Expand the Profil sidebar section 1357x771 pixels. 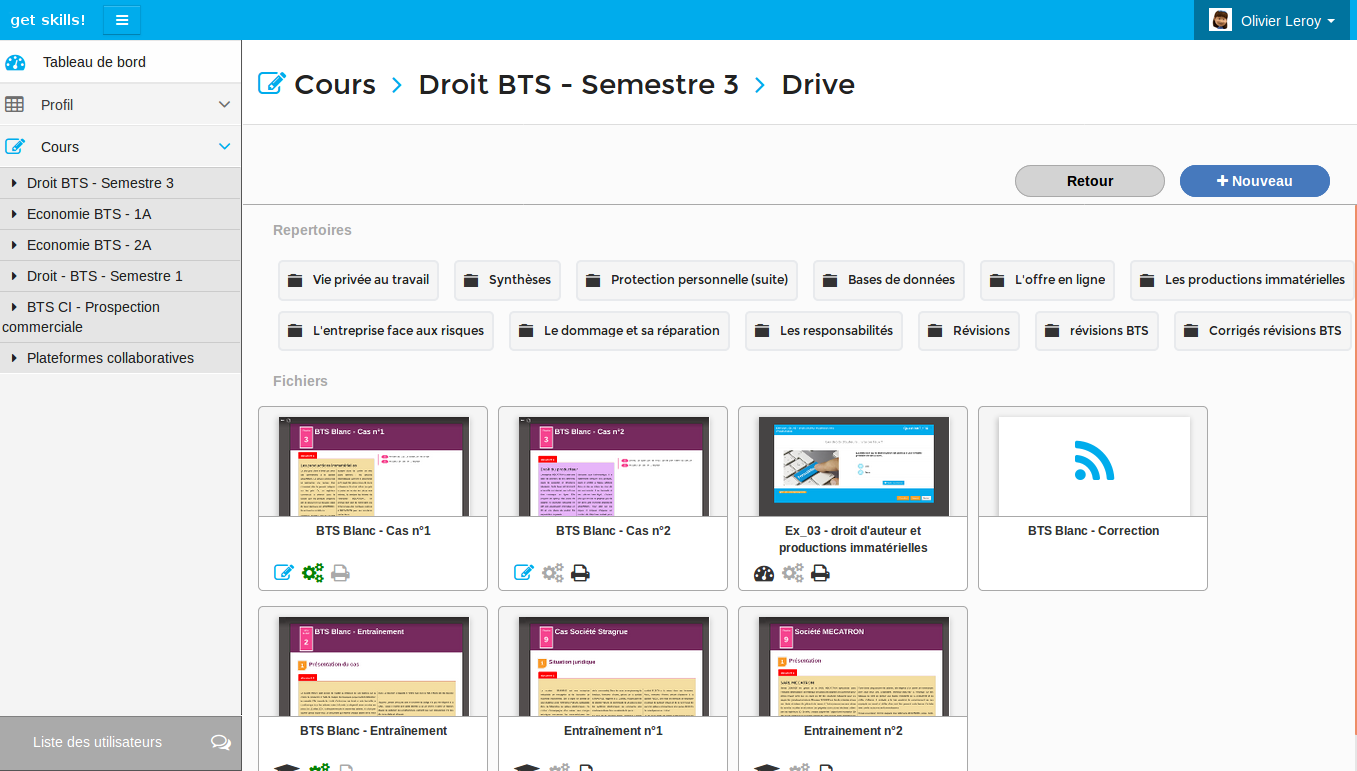[x=224, y=105]
